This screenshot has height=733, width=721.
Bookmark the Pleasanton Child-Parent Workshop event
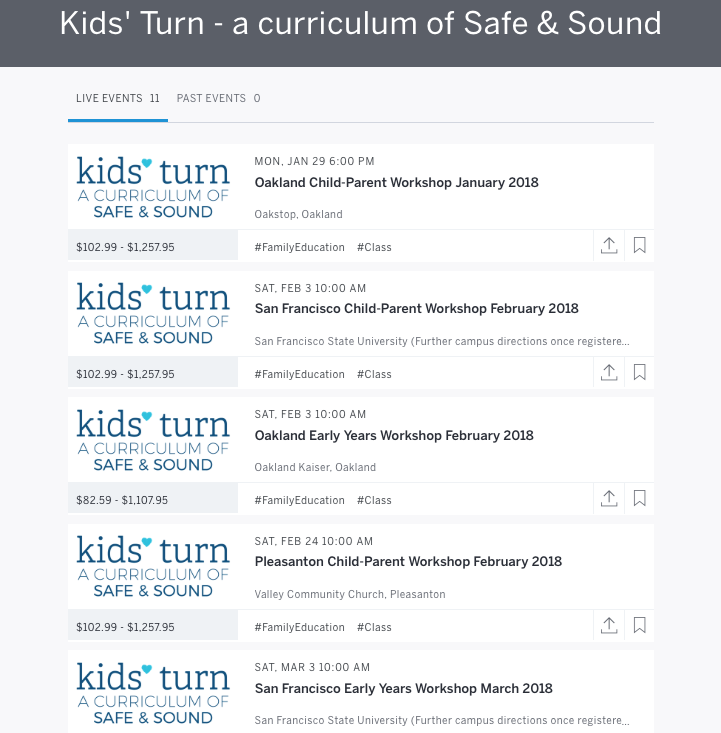[640, 626]
